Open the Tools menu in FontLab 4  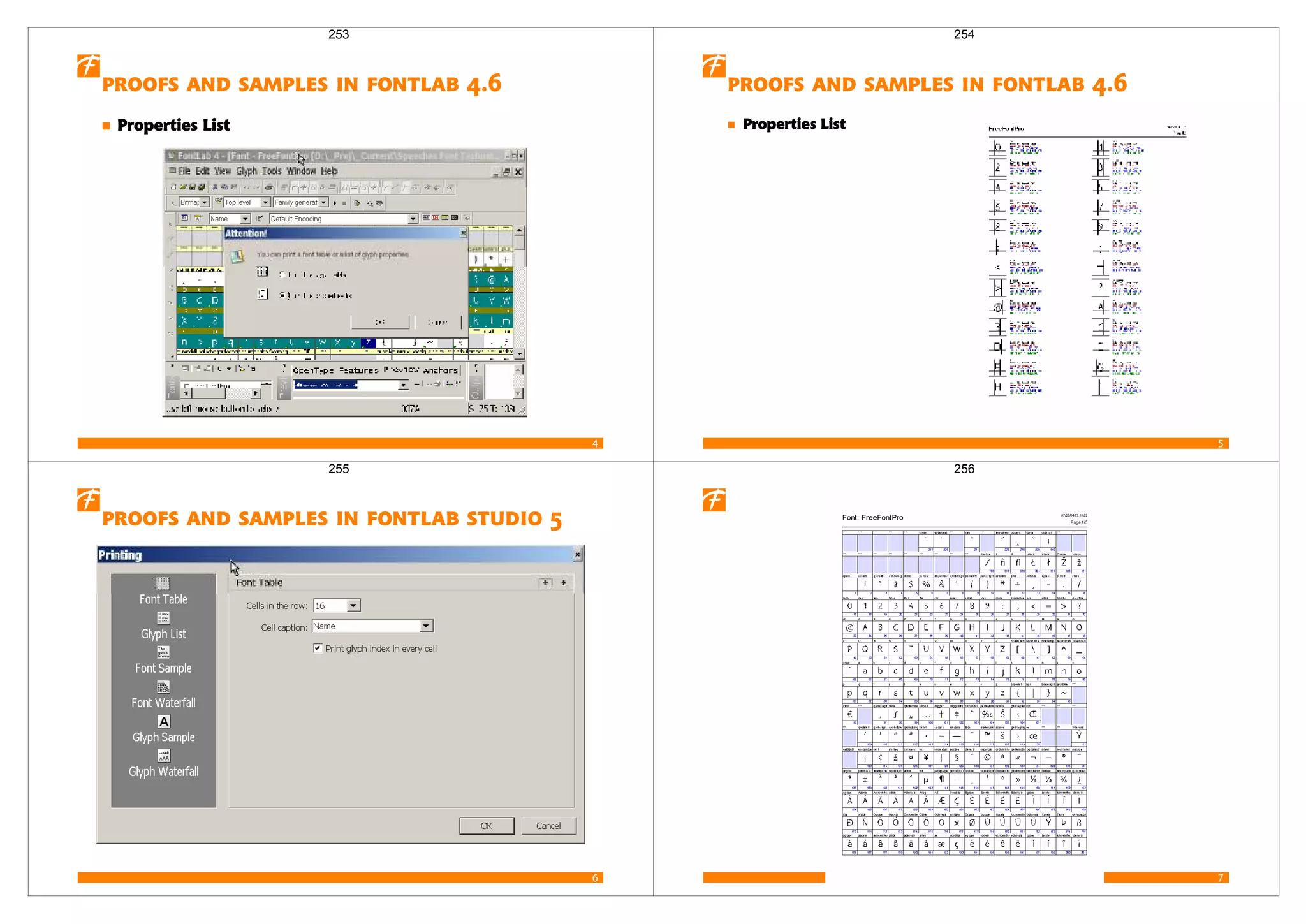[271, 171]
